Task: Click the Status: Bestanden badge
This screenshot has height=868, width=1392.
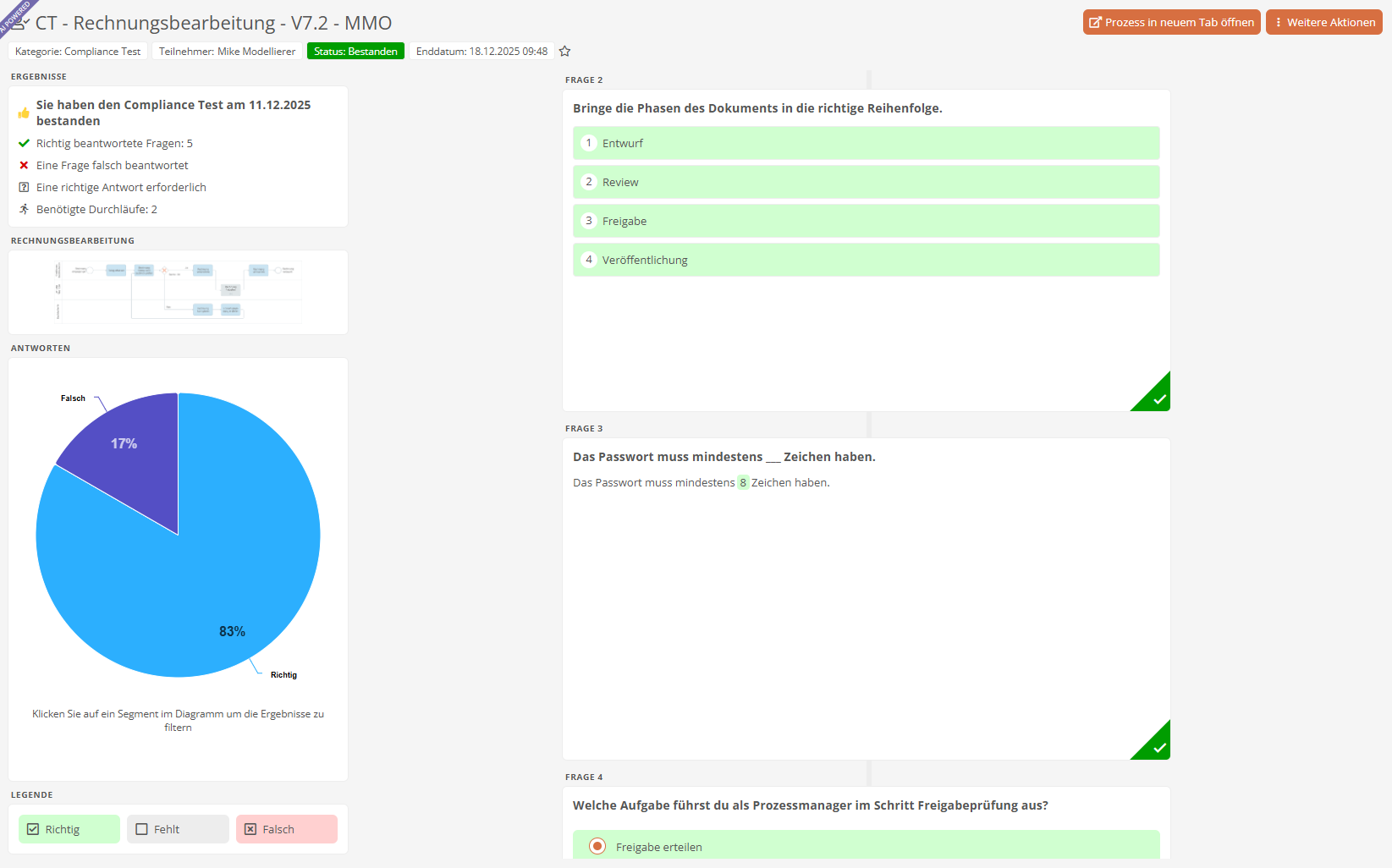Action: coord(355,52)
